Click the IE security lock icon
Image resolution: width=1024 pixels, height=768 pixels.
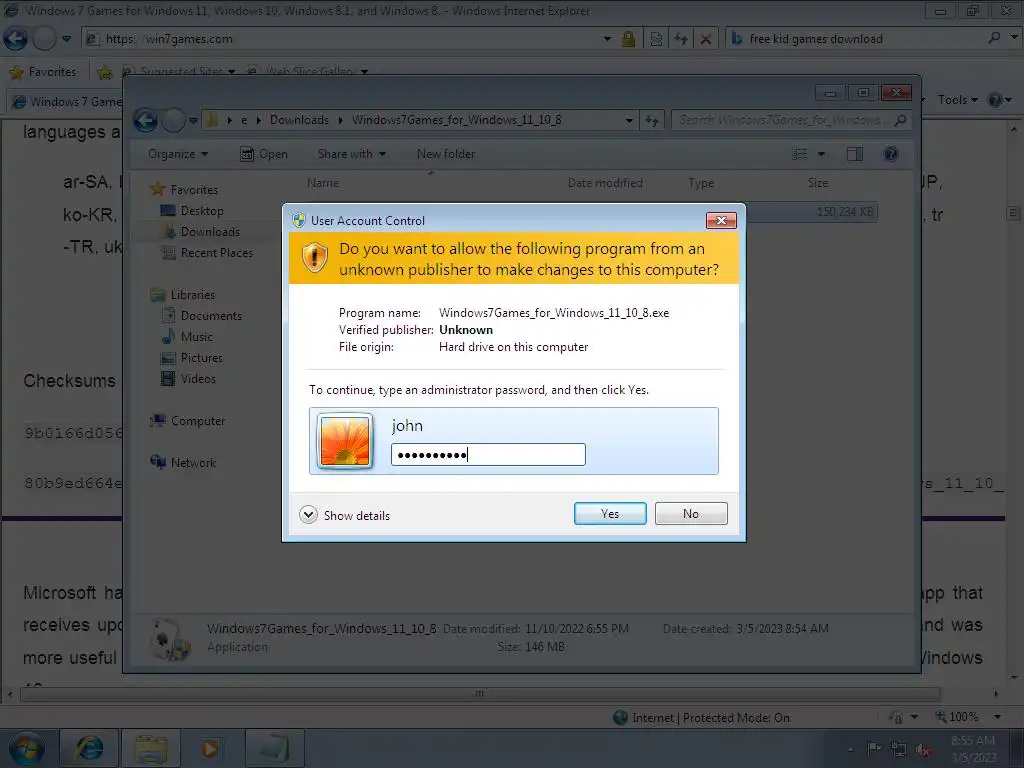(x=628, y=39)
